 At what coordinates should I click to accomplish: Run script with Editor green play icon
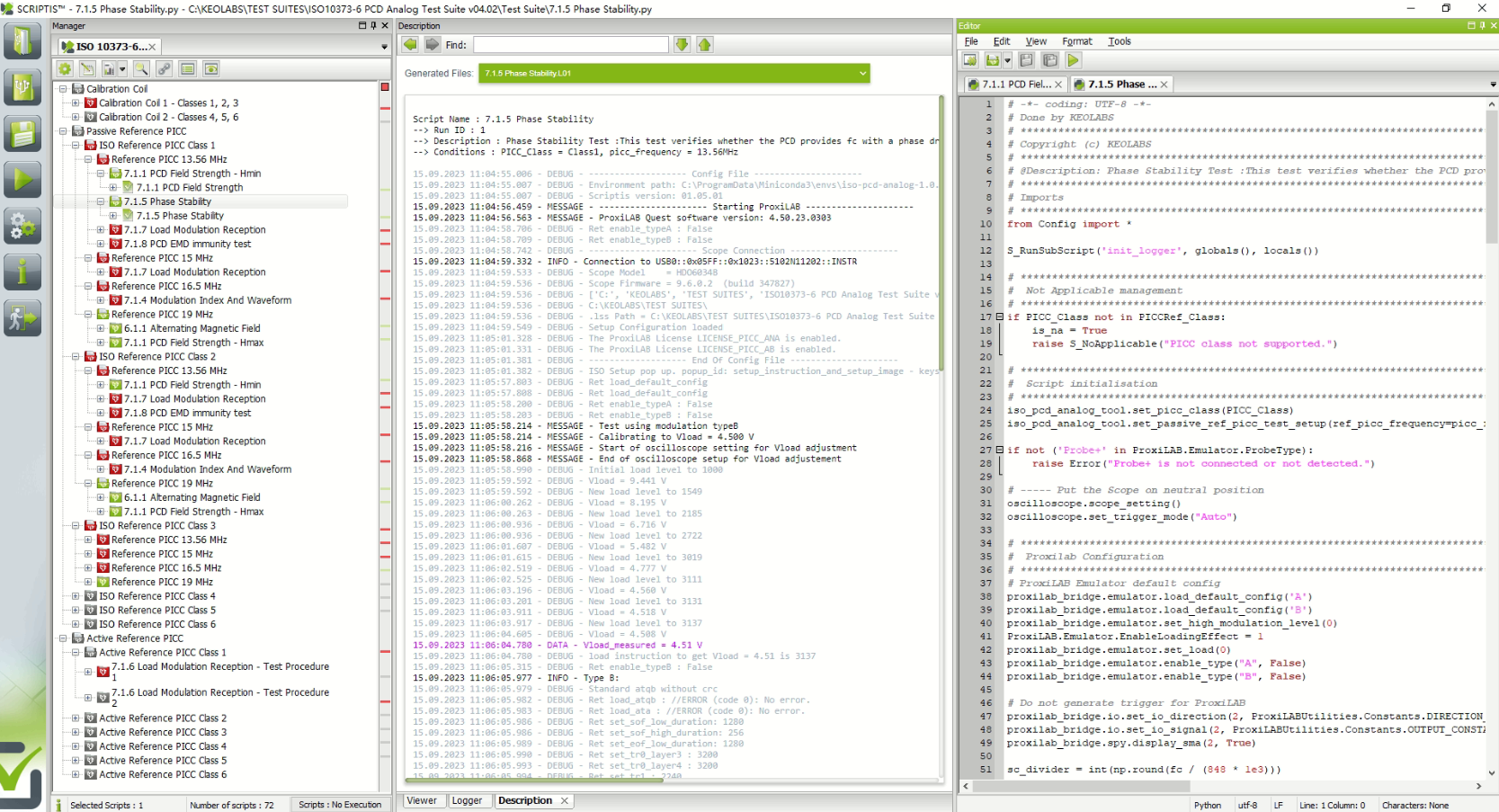point(1073,60)
